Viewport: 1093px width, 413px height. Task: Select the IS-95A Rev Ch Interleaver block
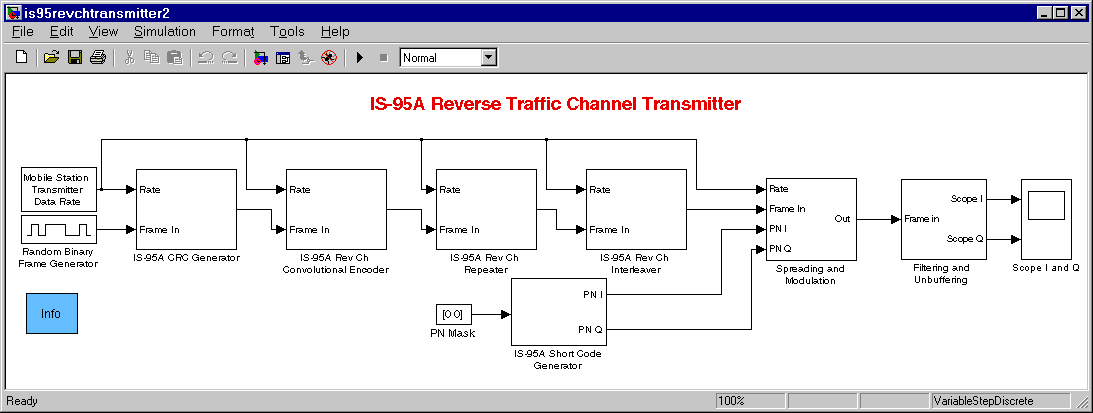click(x=636, y=209)
